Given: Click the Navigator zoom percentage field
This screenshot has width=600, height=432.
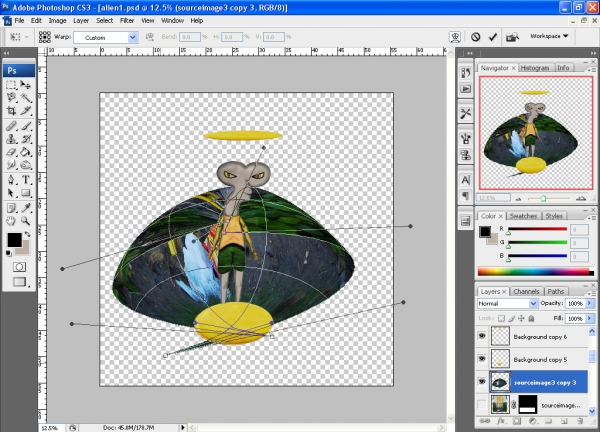Looking at the screenshot, I should (x=493, y=198).
